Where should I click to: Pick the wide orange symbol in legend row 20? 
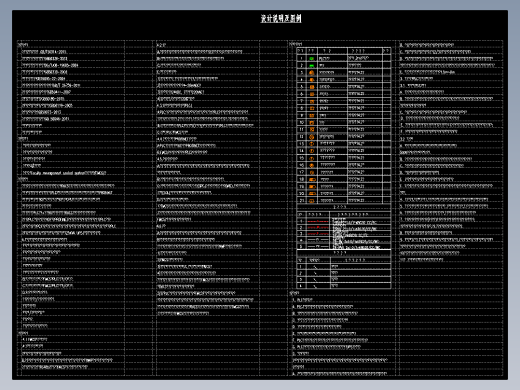click(x=312, y=193)
